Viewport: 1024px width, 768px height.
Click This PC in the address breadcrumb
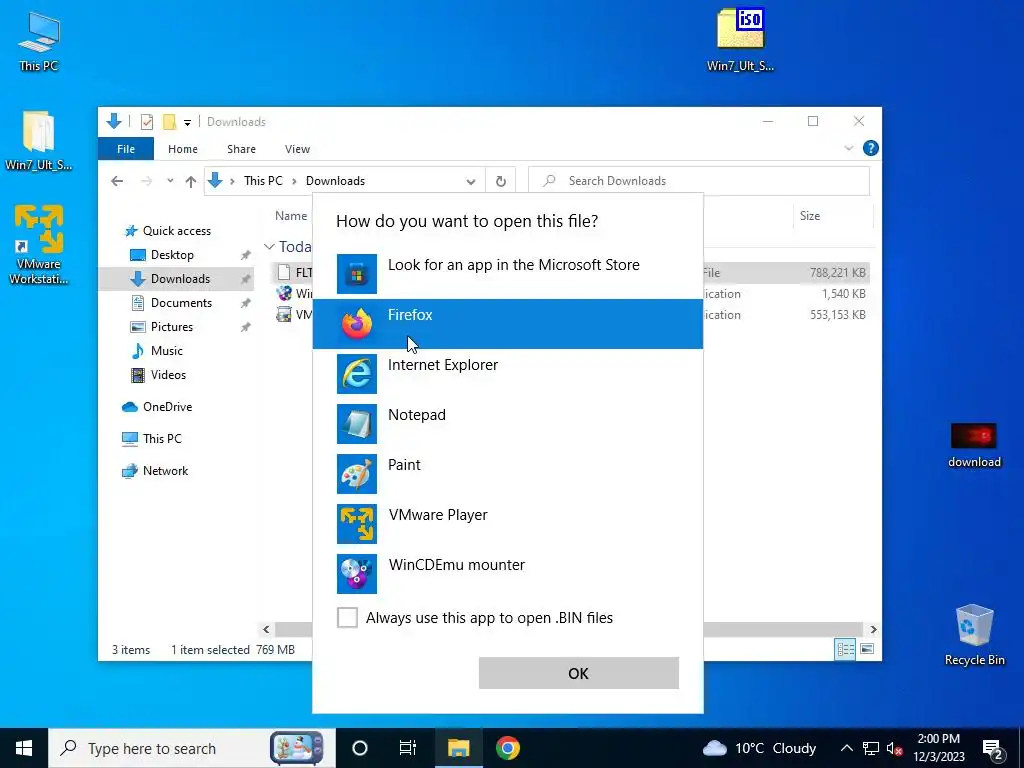pos(263,181)
